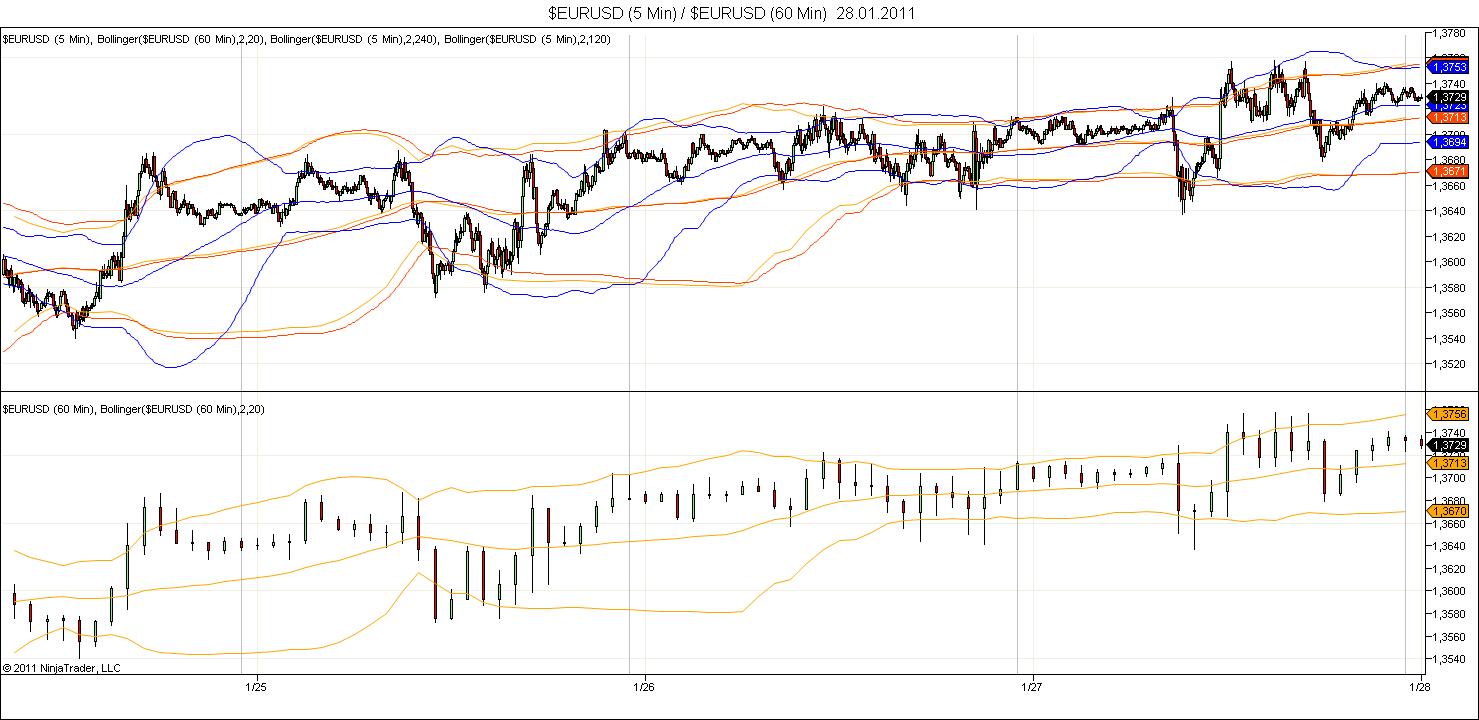Click the 1,3580 label in the 5 Min panel

coord(1451,288)
